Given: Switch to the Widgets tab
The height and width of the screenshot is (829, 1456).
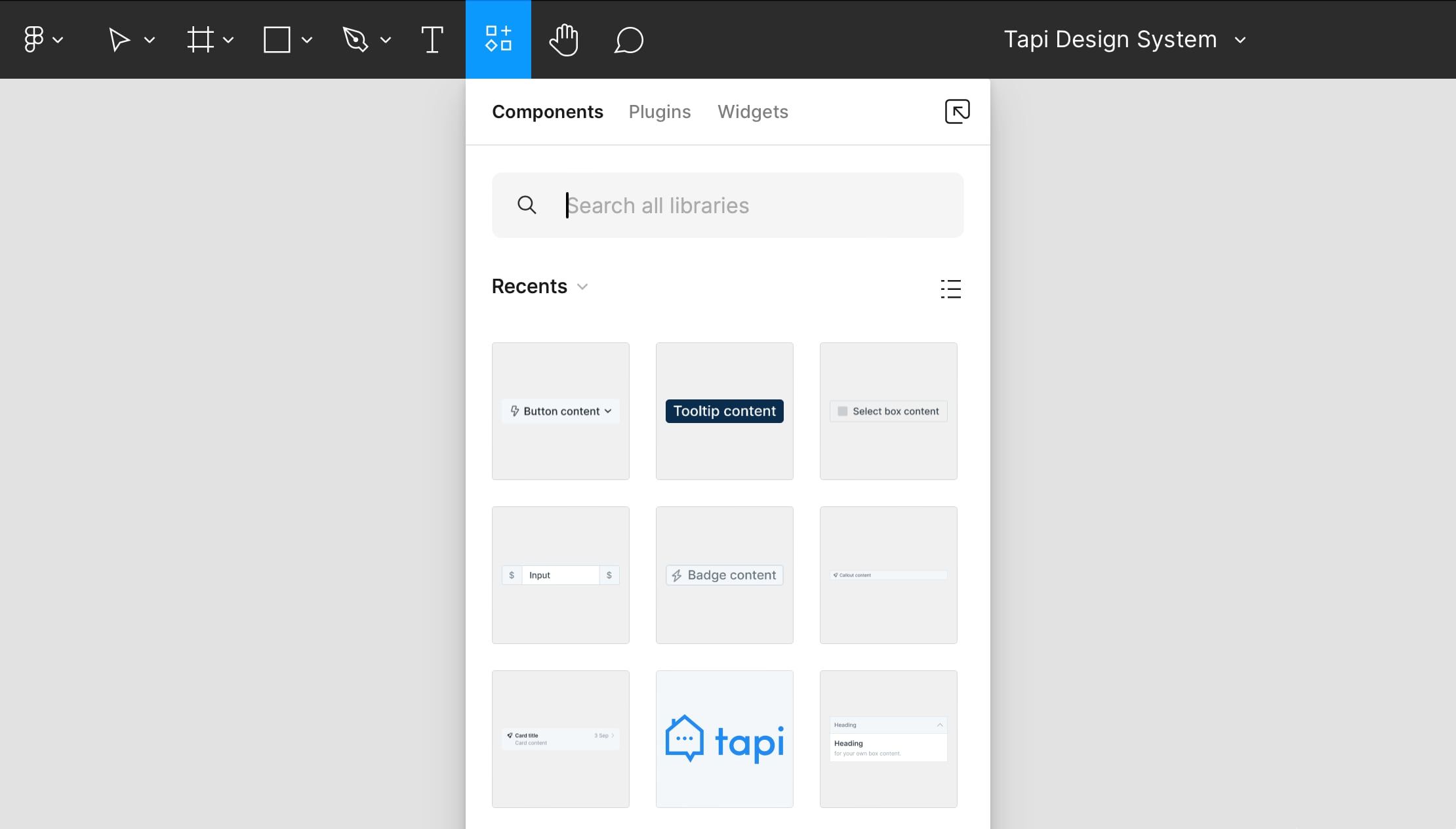Looking at the screenshot, I should [x=753, y=111].
